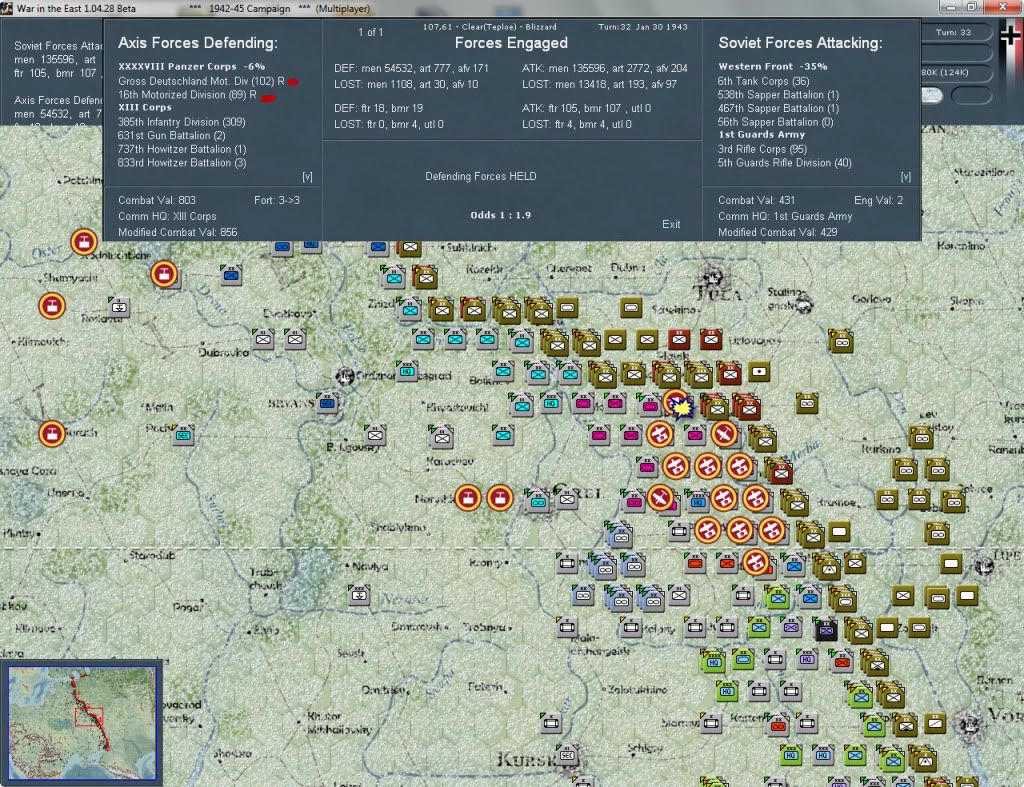Select 6th Tank Corps (36)
The width and height of the screenshot is (1024, 787).
coord(763,81)
